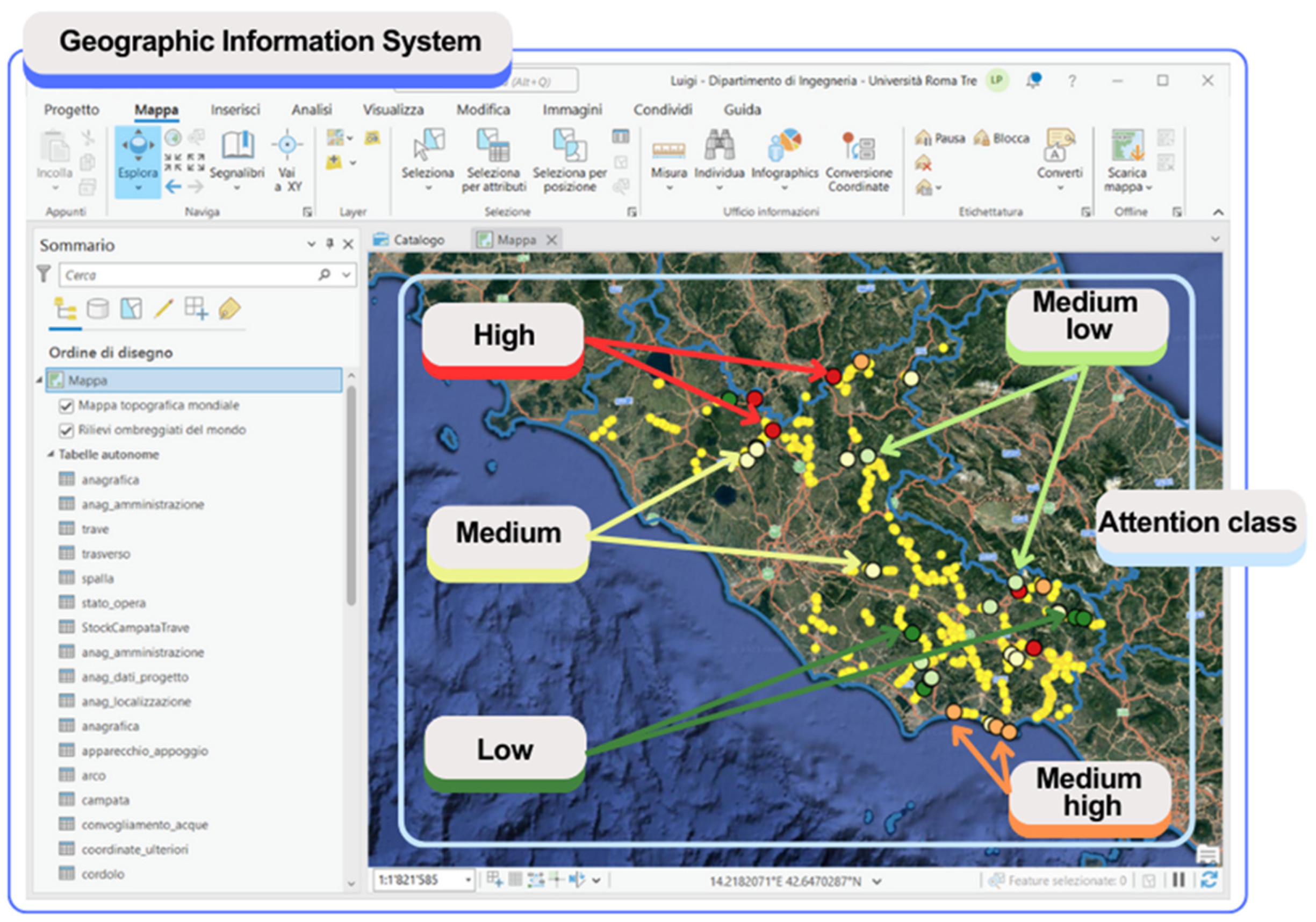
Task: Click the refresh icon in status bar
Action: (1209, 880)
